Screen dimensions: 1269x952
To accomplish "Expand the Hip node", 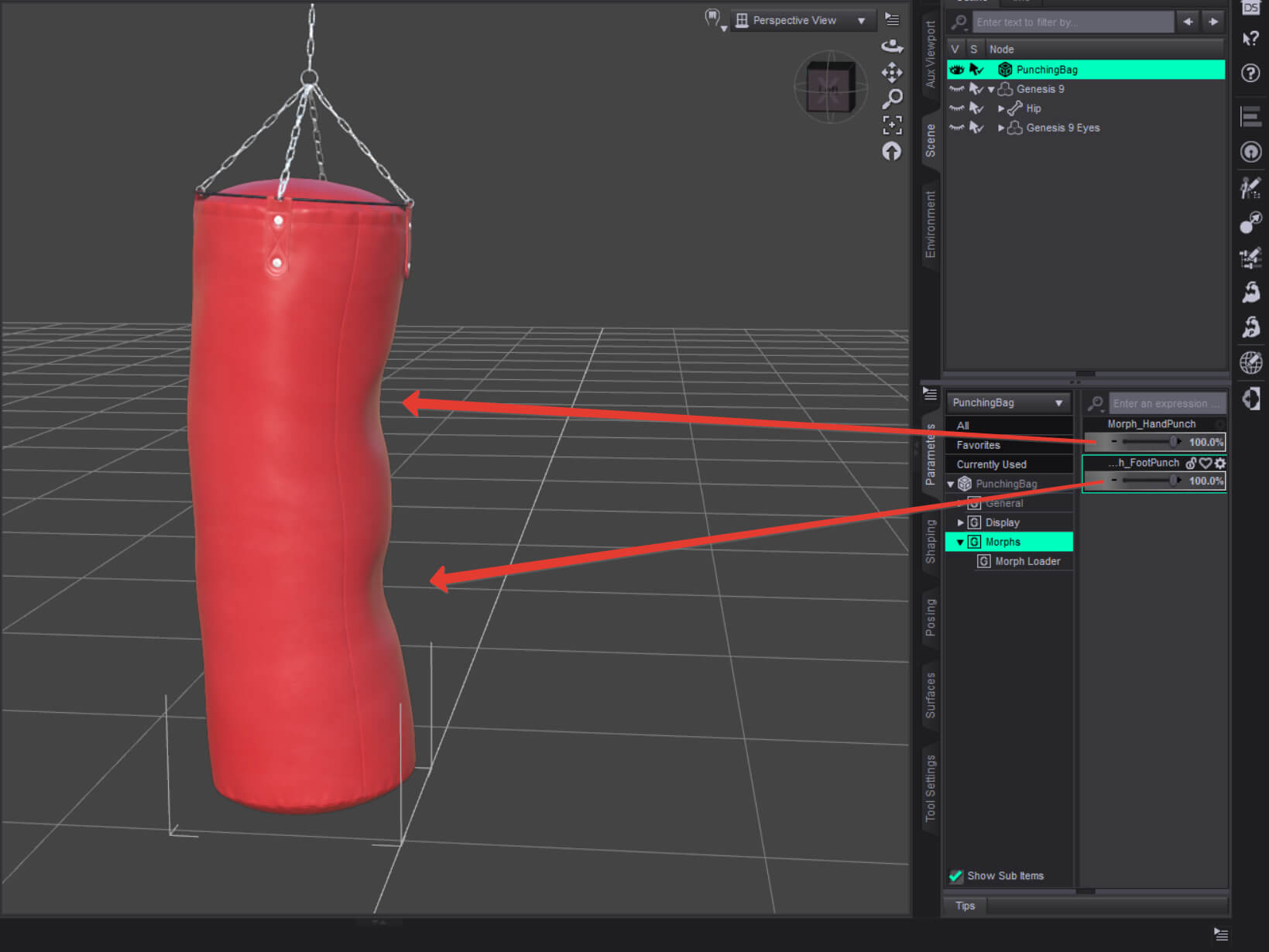I will 1001,109.
